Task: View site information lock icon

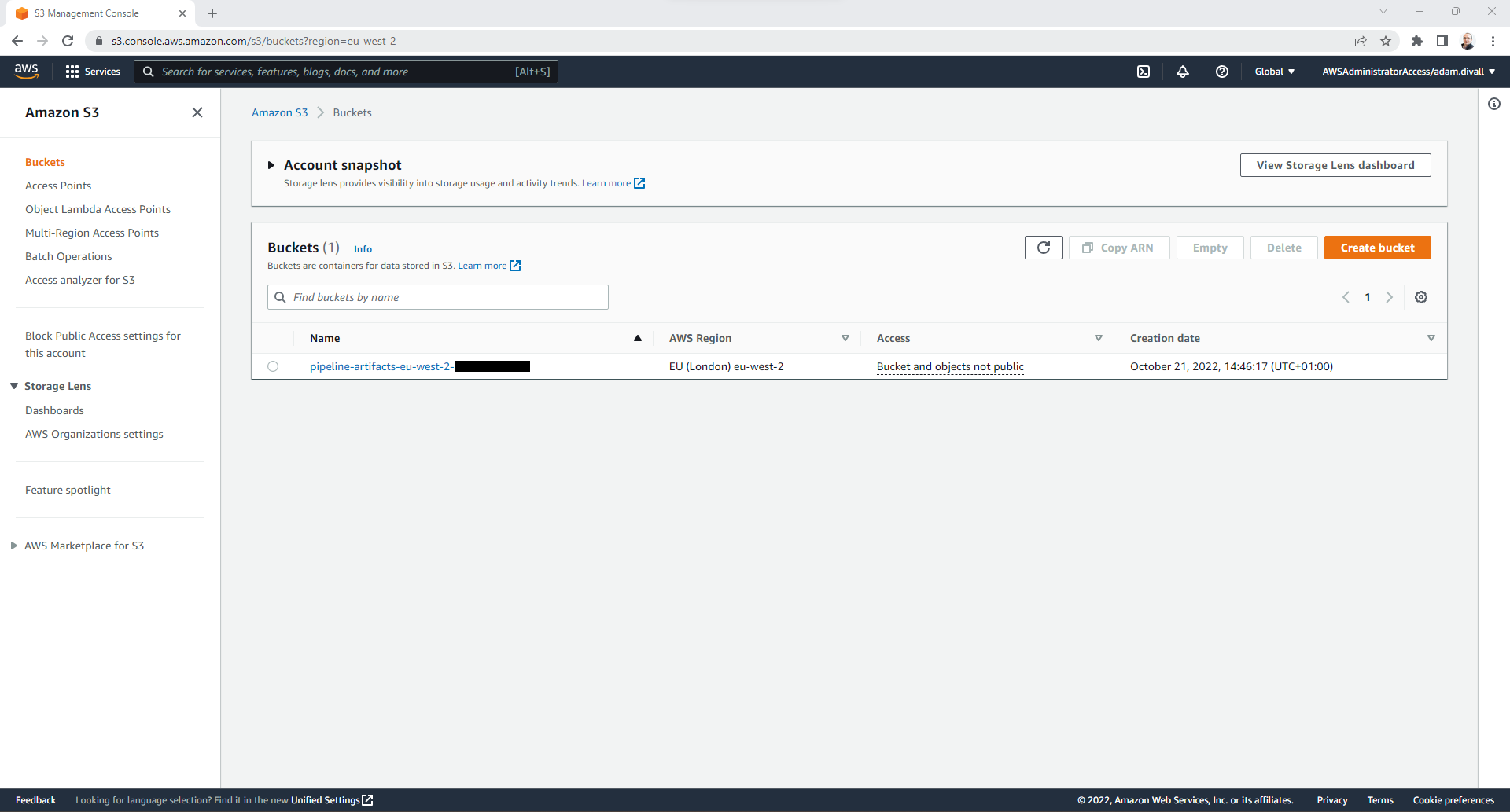Action: pyautogui.click(x=99, y=41)
